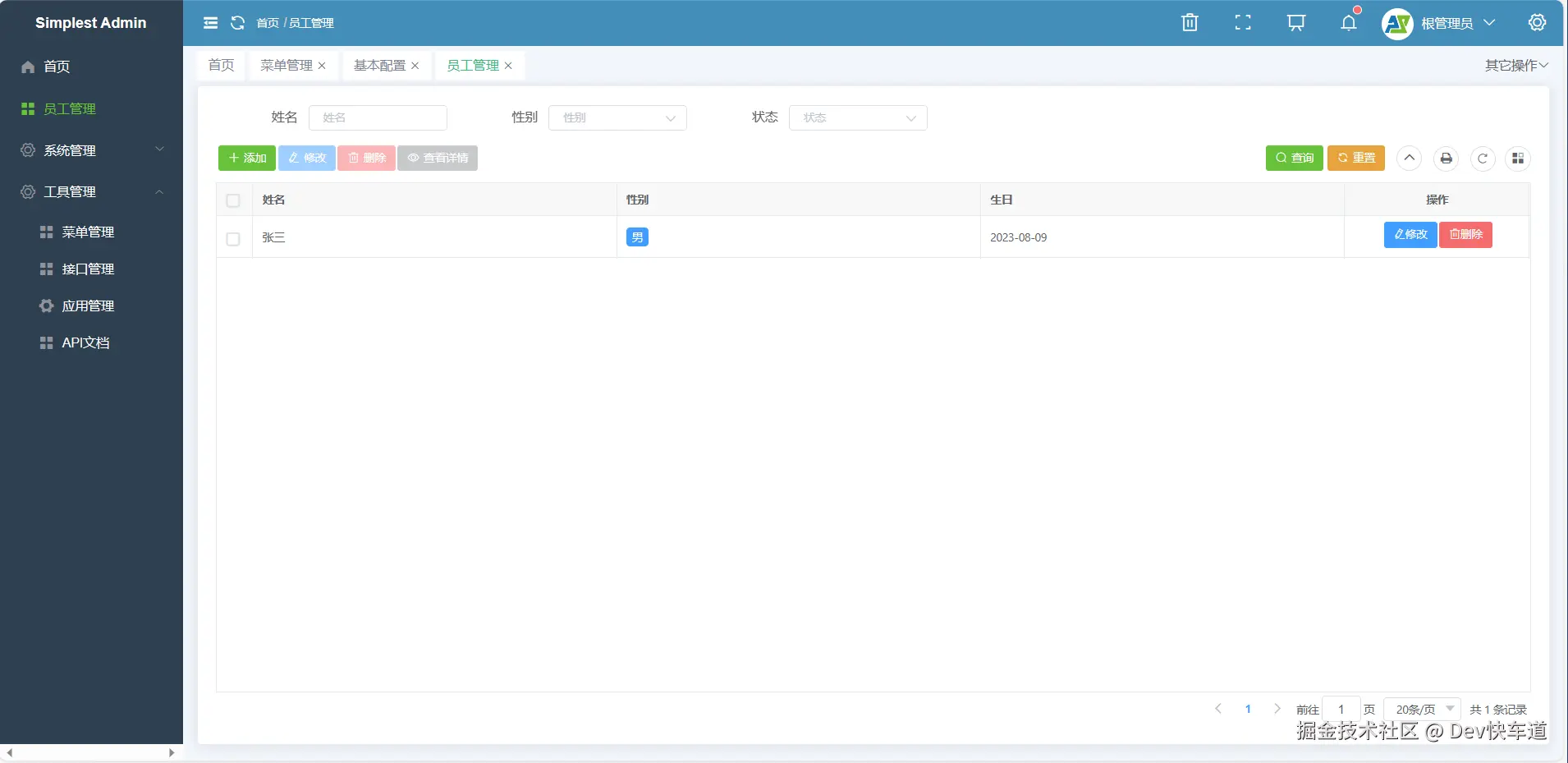The image size is (1568, 763).
Task: Go to next page arrow
Action: (x=1277, y=709)
